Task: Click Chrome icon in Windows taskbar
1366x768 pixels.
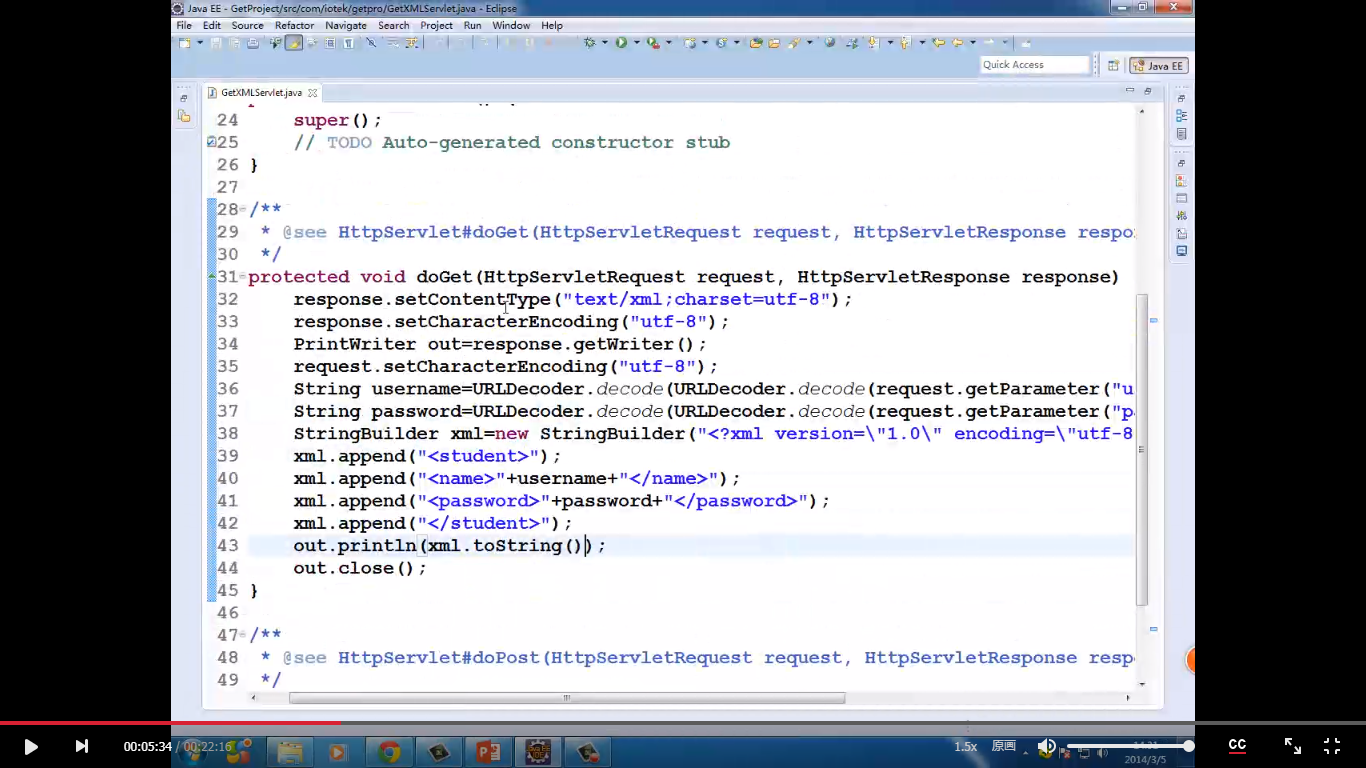Action: tap(389, 751)
